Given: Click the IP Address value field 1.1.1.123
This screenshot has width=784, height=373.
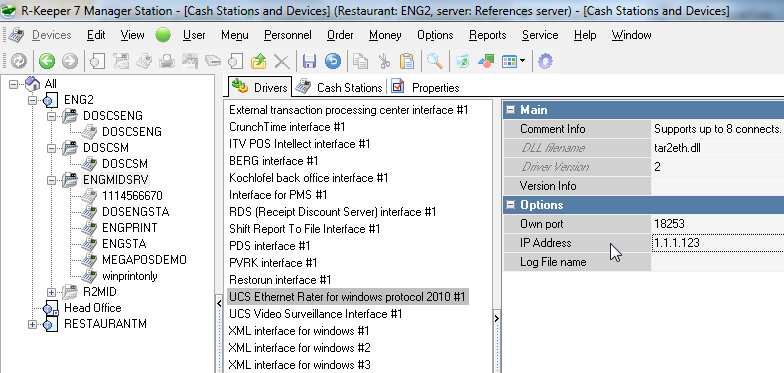Looking at the screenshot, I should (x=718, y=244).
